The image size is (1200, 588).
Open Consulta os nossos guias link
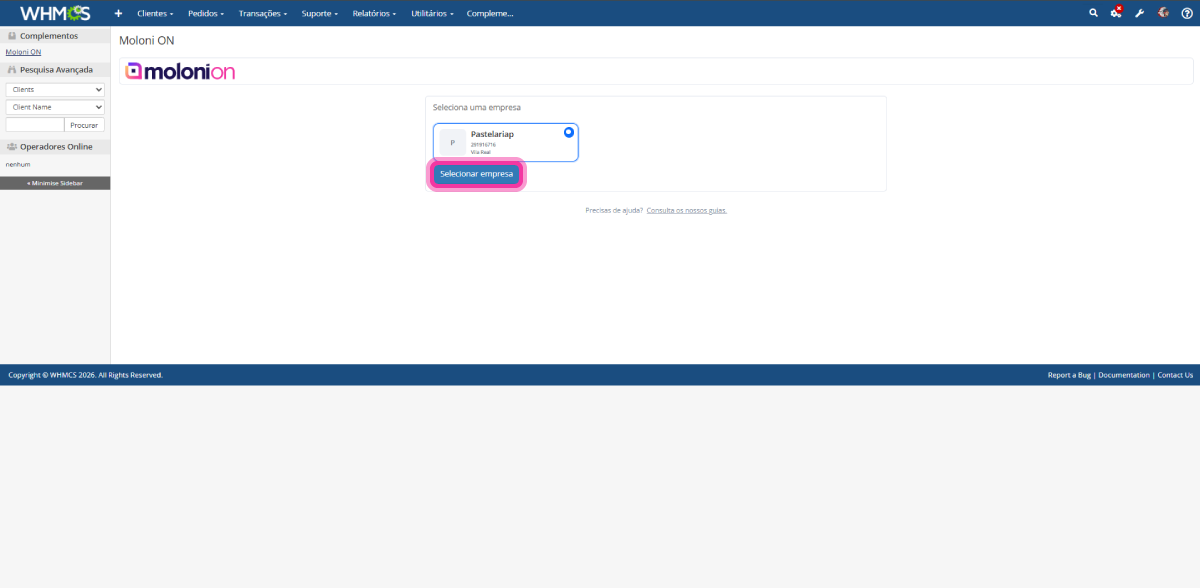point(687,210)
